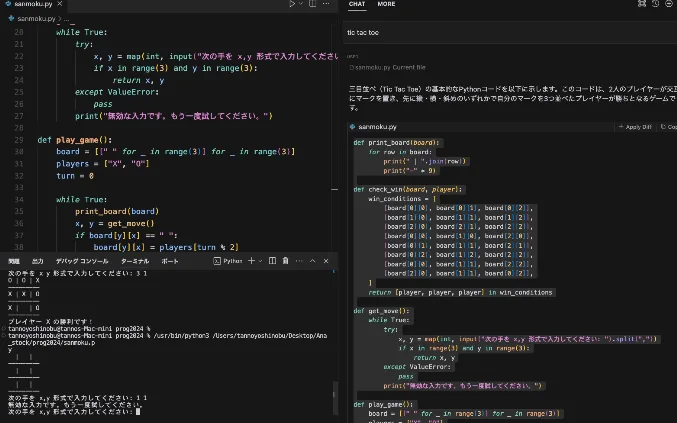The image size is (677, 423).
Task: Select the ターミナル panel tab
Action: coord(135,261)
